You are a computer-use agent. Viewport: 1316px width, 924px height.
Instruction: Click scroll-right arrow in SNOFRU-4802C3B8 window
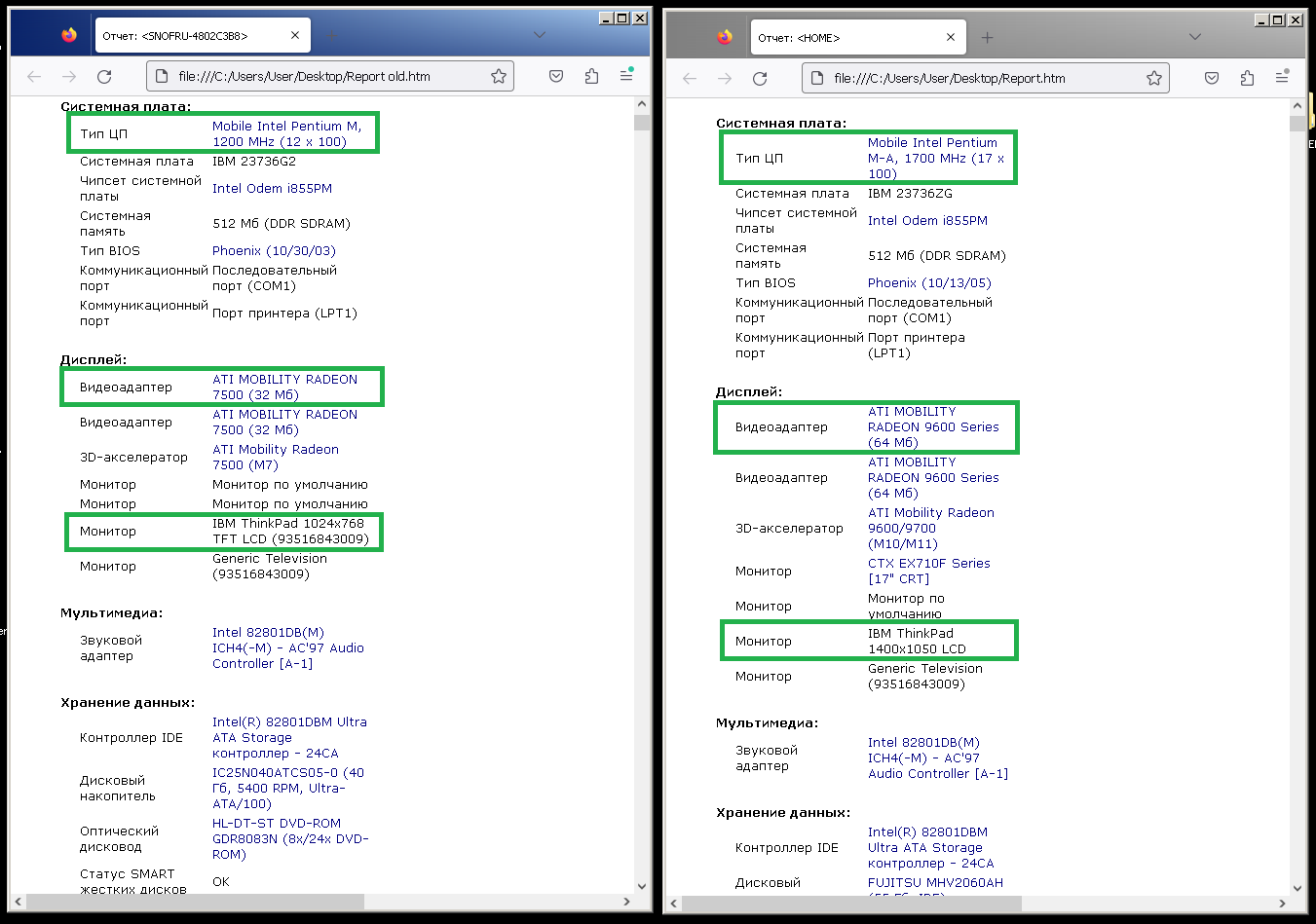point(626,902)
